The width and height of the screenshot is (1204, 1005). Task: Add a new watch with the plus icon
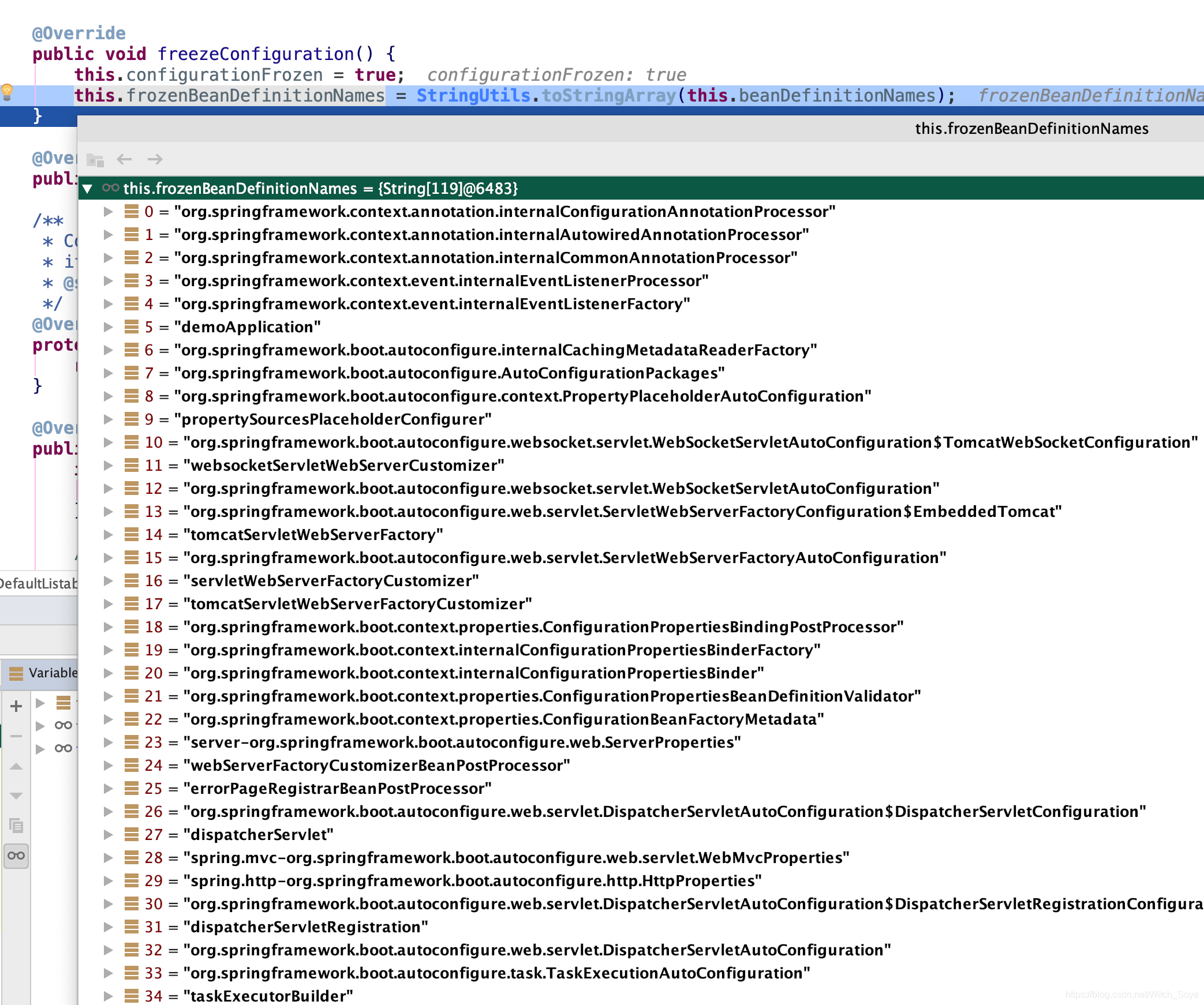[x=16, y=706]
